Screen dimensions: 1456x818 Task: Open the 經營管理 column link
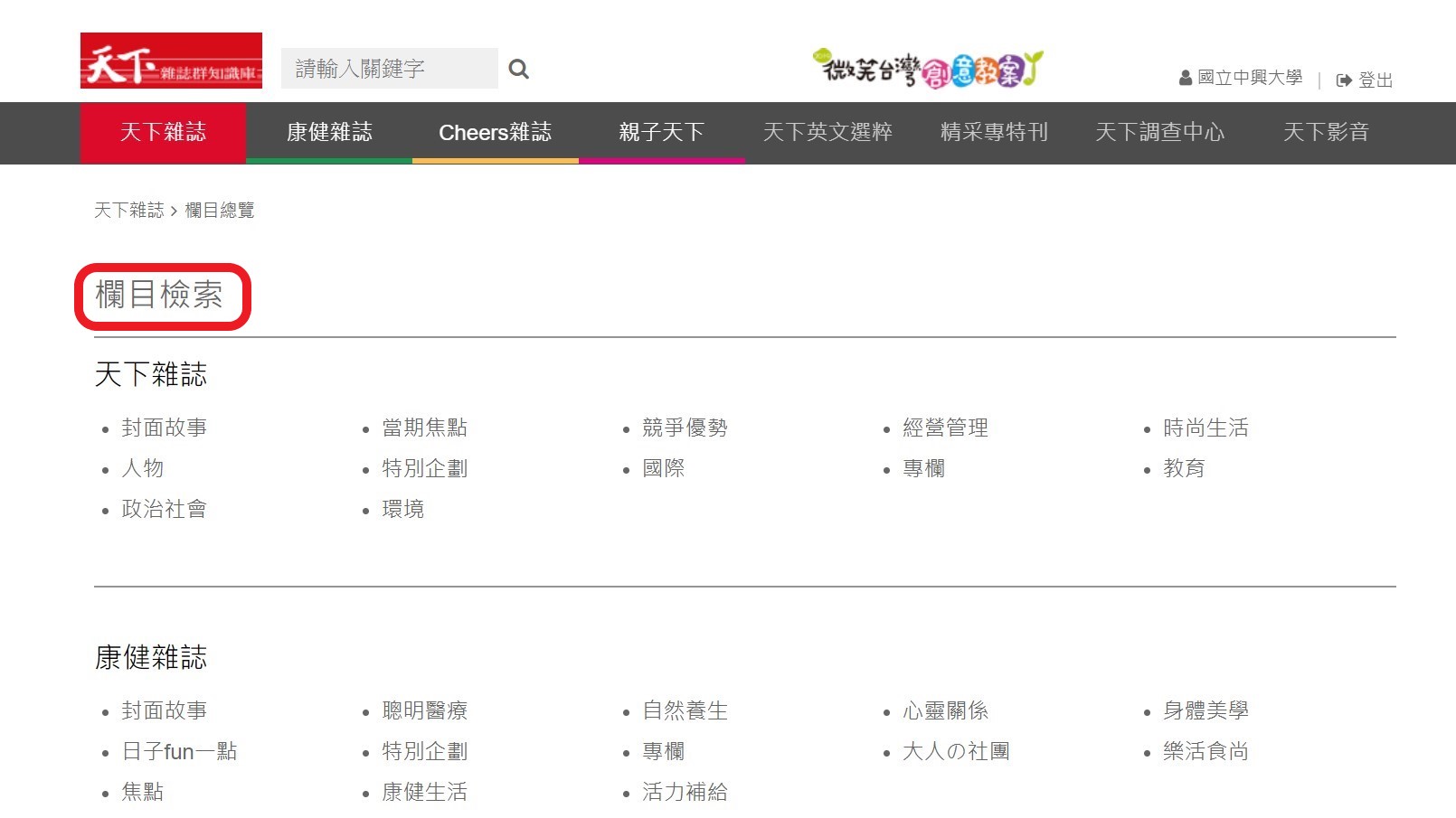pyautogui.click(x=946, y=428)
